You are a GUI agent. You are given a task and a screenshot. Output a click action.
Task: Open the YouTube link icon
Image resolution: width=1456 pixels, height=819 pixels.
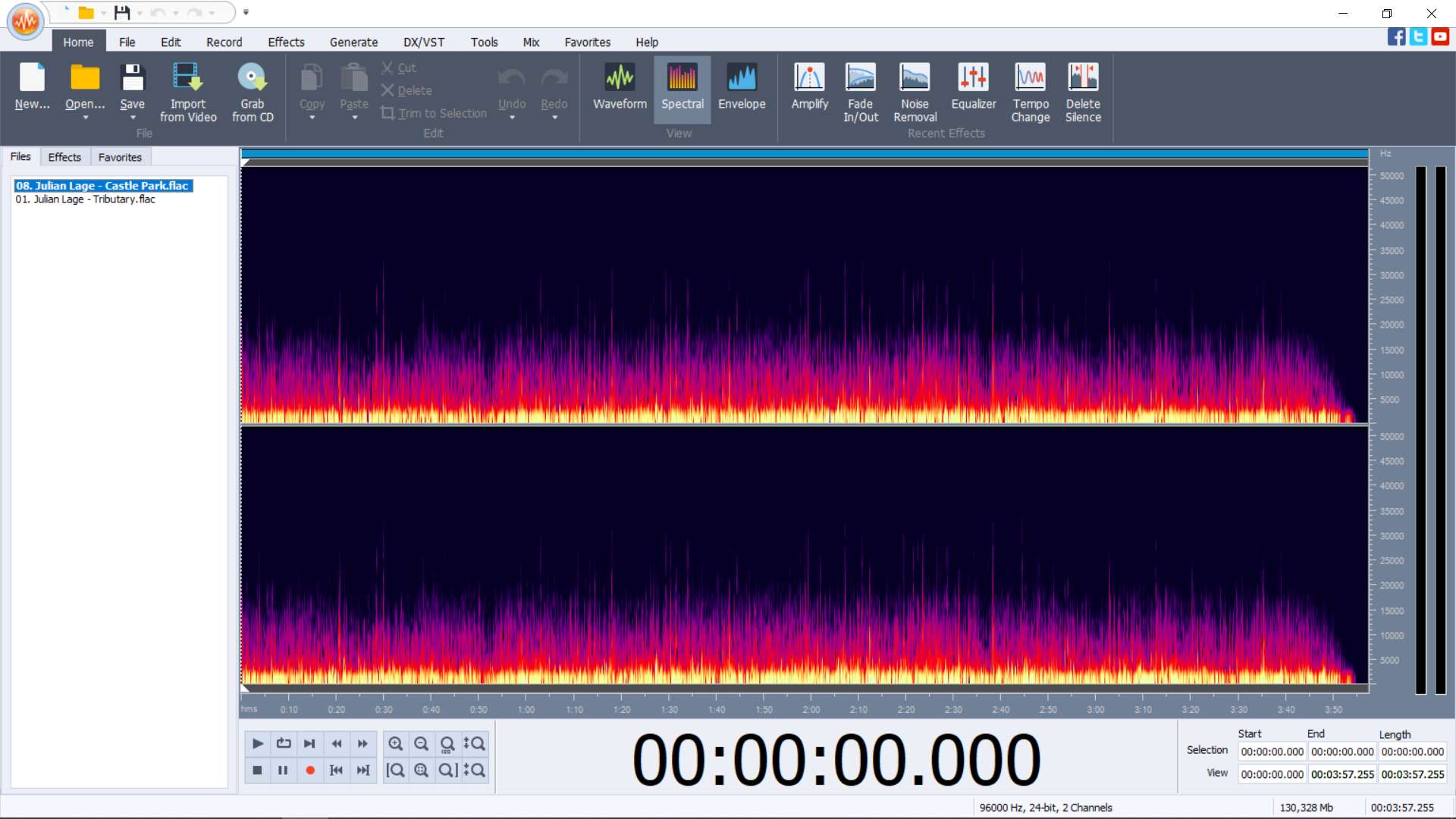1440,36
